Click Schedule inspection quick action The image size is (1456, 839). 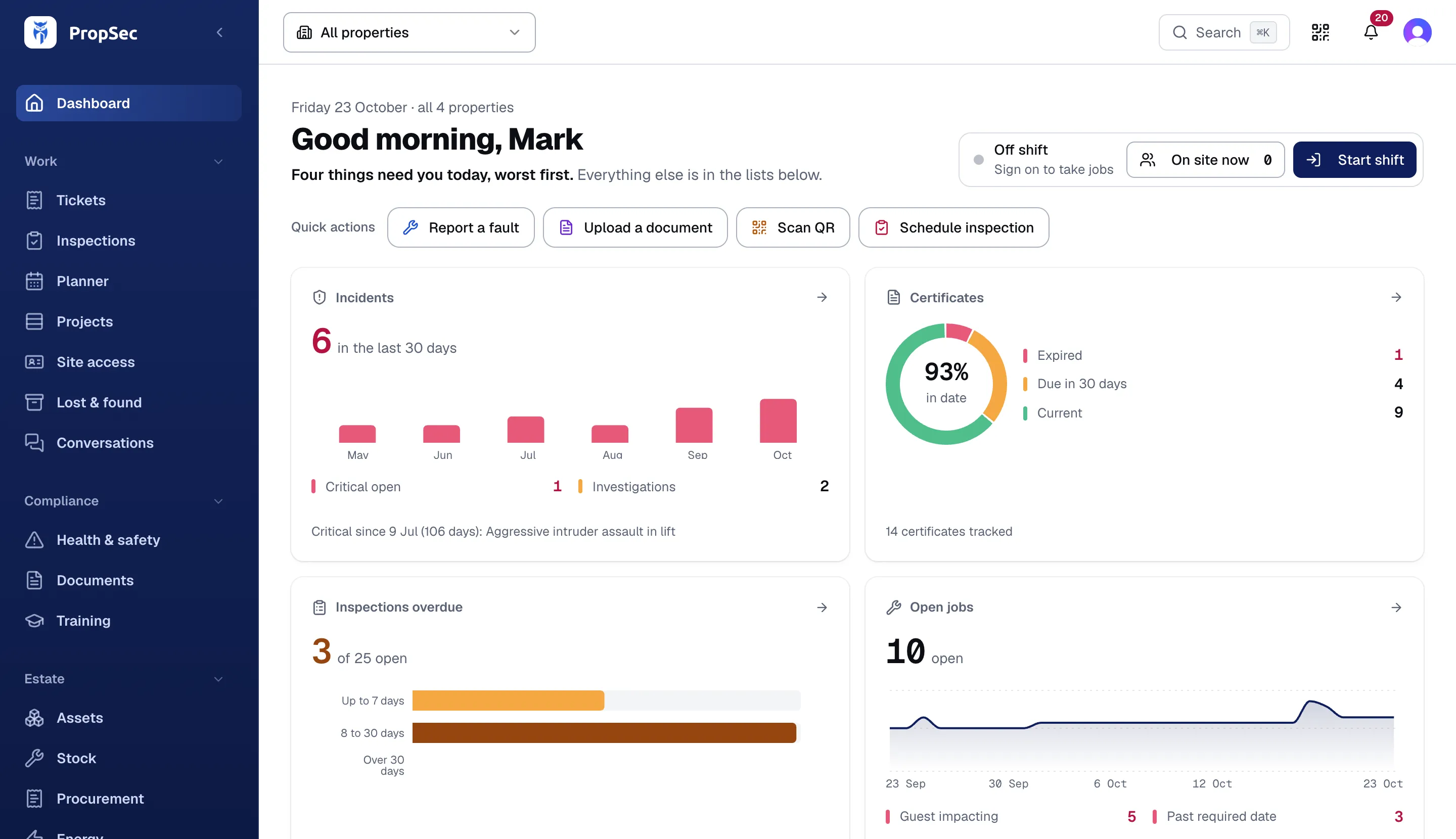pyautogui.click(x=953, y=227)
